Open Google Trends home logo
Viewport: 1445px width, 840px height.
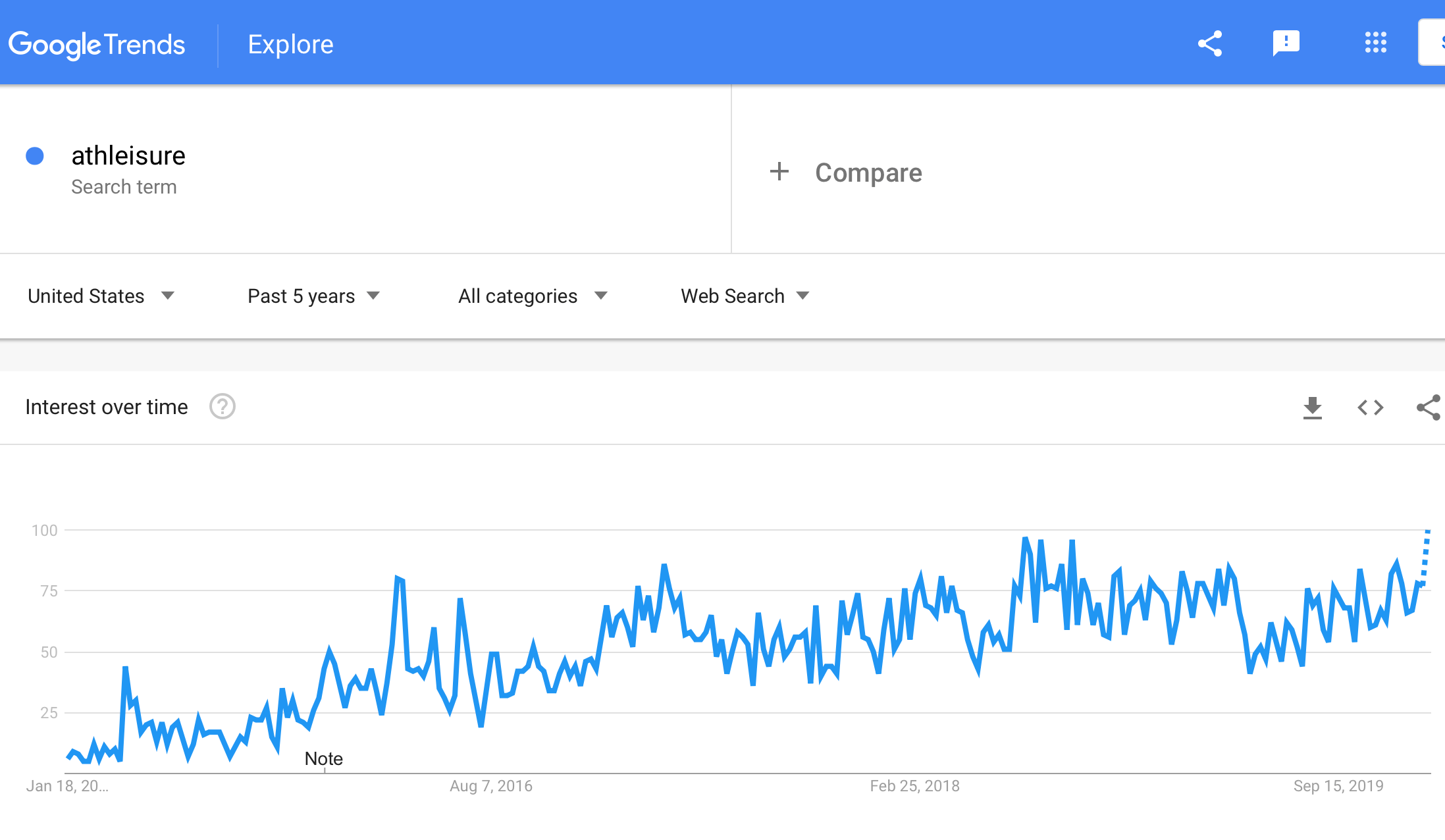coord(97,45)
